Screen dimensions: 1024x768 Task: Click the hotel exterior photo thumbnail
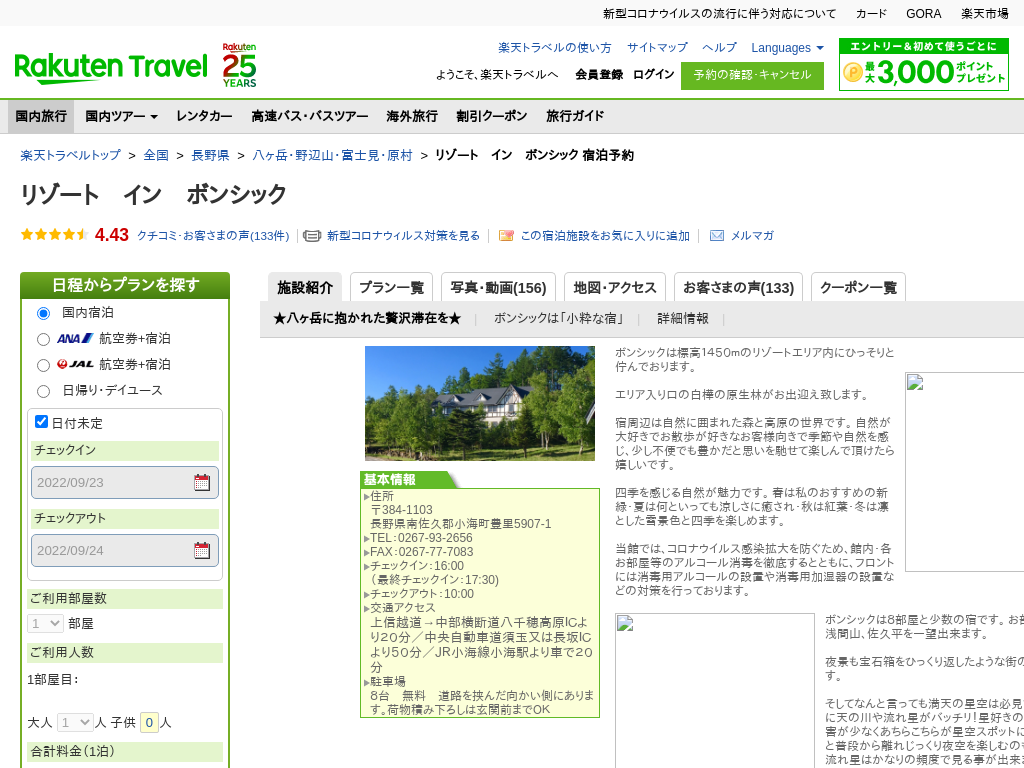click(x=479, y=404)
